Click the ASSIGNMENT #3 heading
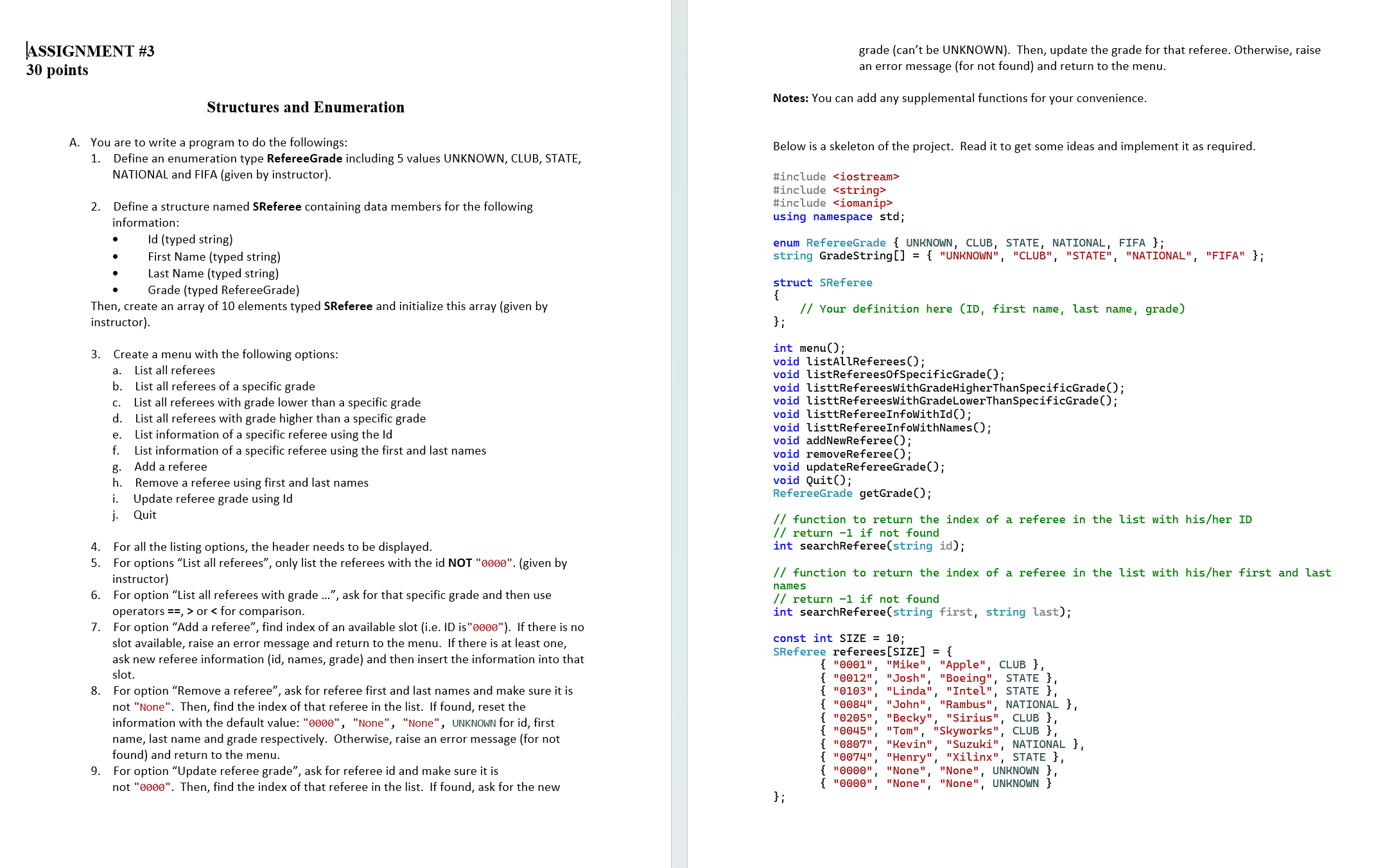Image resolution: width=1383 pixels, height=868 pixels. coord(90,50)
